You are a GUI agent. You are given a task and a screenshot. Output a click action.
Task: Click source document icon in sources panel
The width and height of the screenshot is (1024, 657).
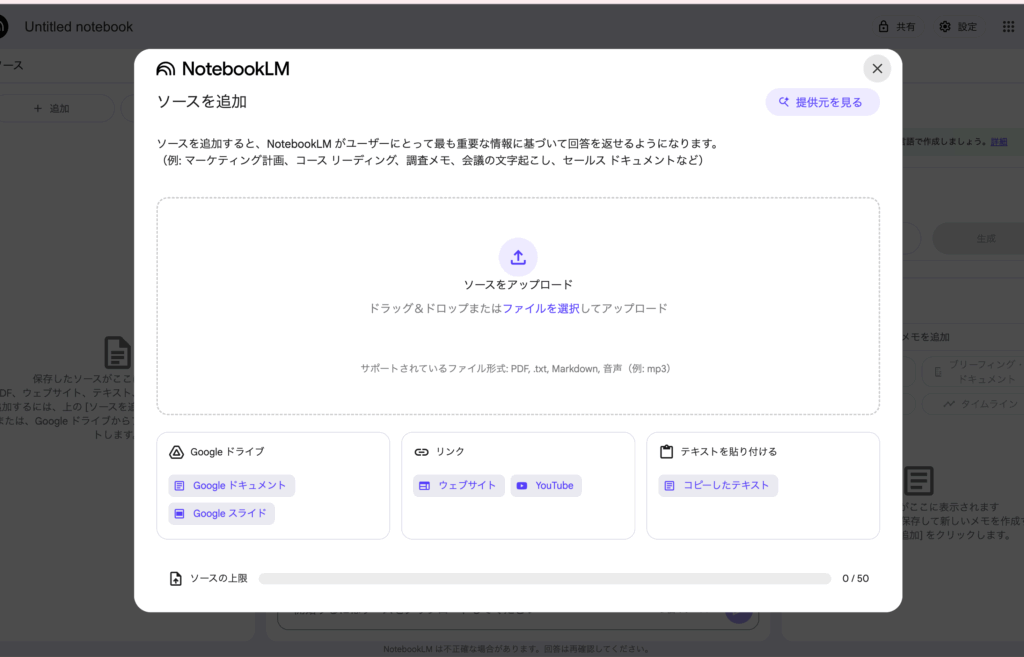coord(118,353)
